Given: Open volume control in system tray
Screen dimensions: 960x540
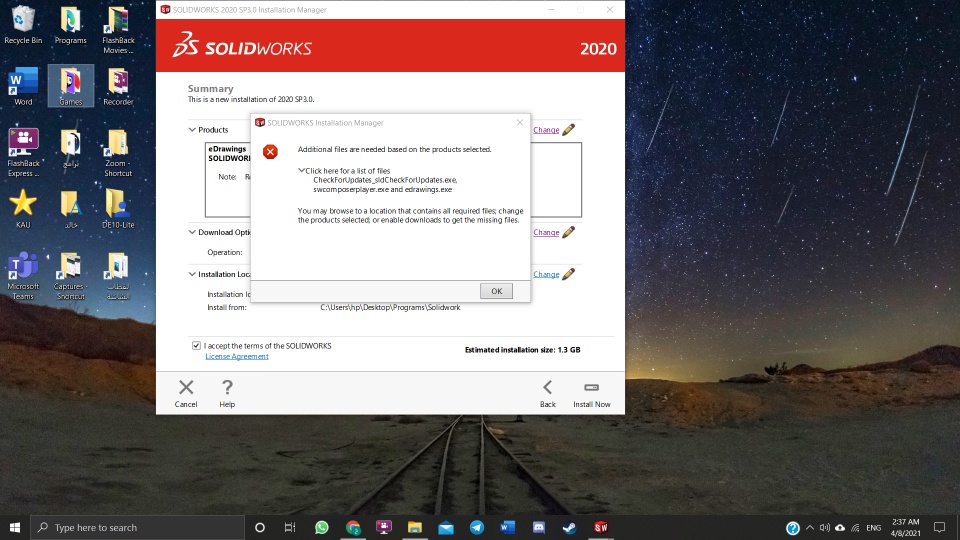Looking at the screenshot, I should [x=825, y=527].
